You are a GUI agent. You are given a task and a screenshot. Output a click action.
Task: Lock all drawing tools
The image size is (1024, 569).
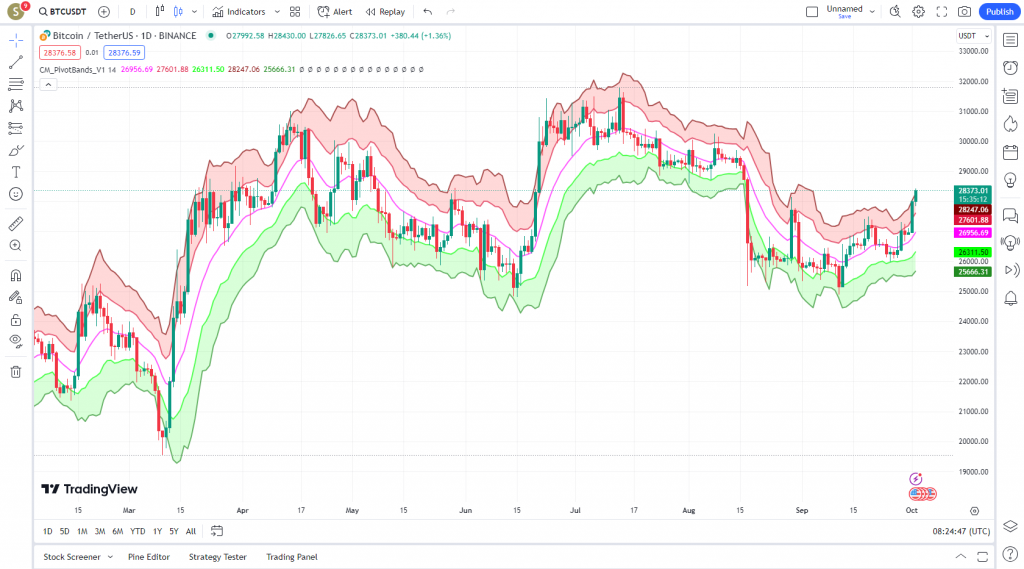point(16,319)
